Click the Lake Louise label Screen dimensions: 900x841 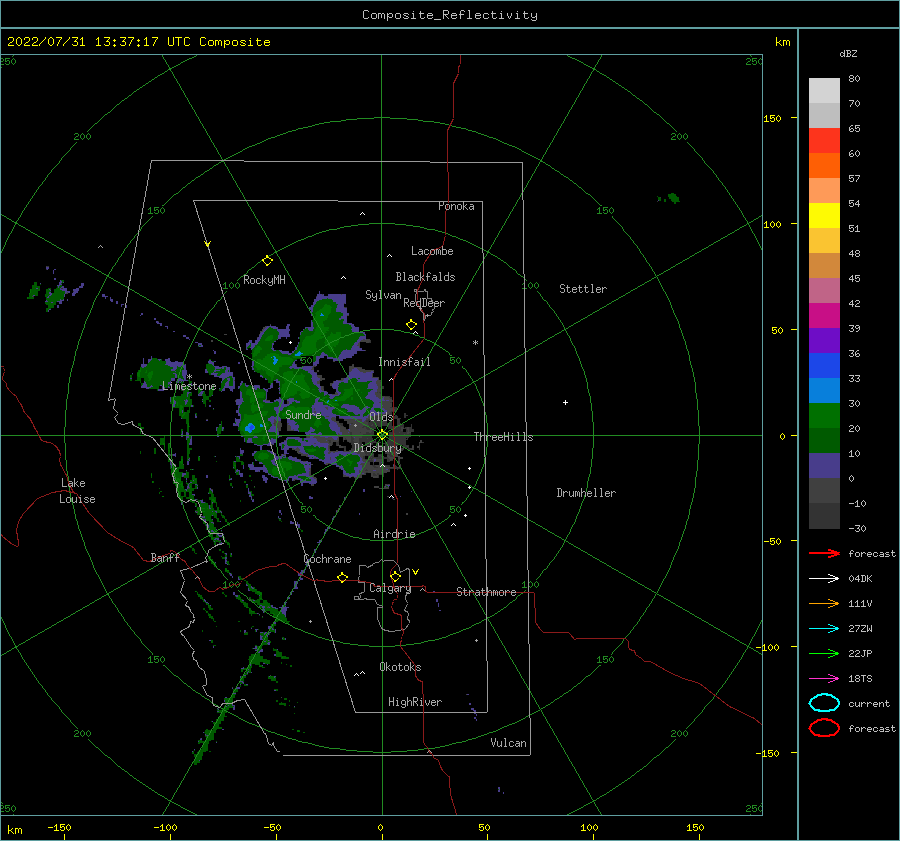click(x=77, y=491)
